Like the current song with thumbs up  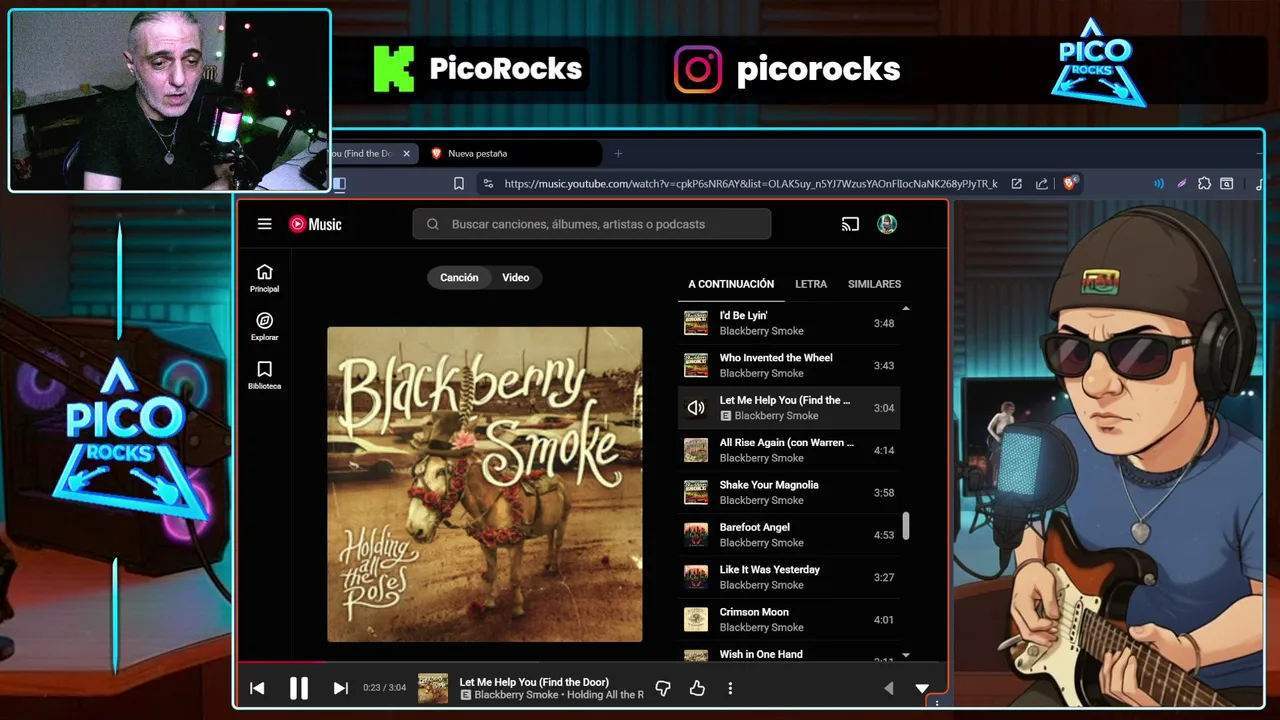697,688
